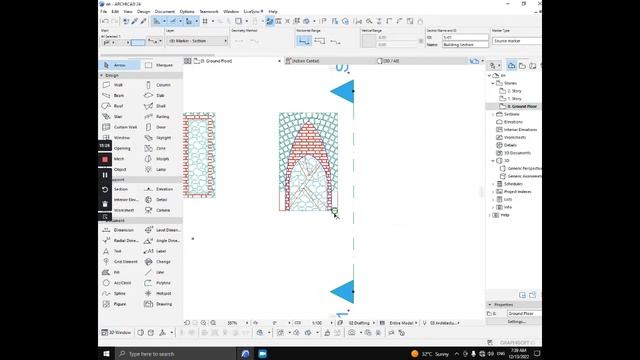This screenshot has height=360, width=640.
Task: Select the Curtain Wall tool
Action: [x=119, y=127]
